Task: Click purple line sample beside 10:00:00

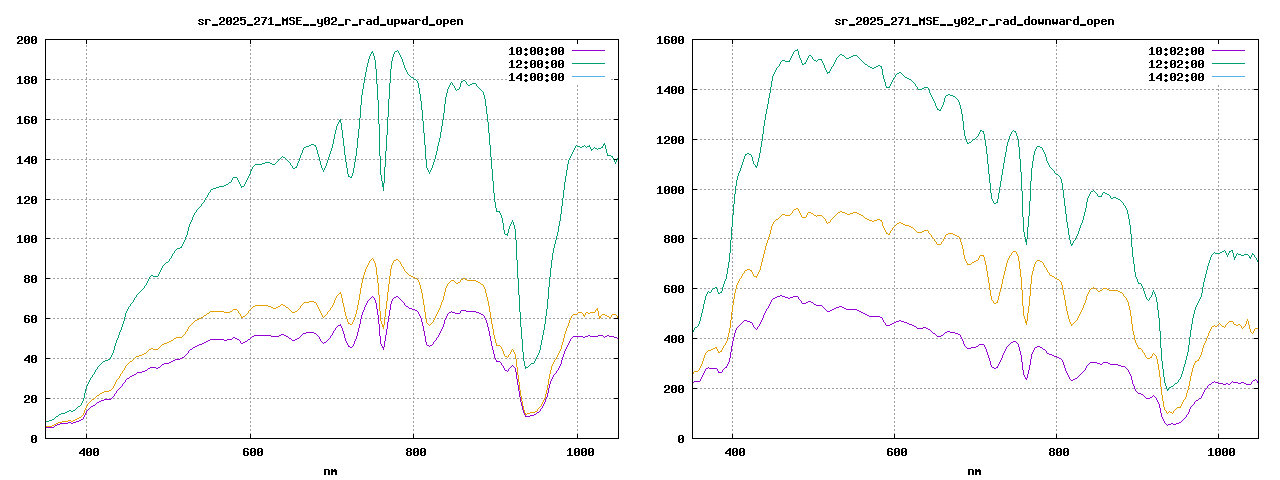Action: (x=588, y=51)
